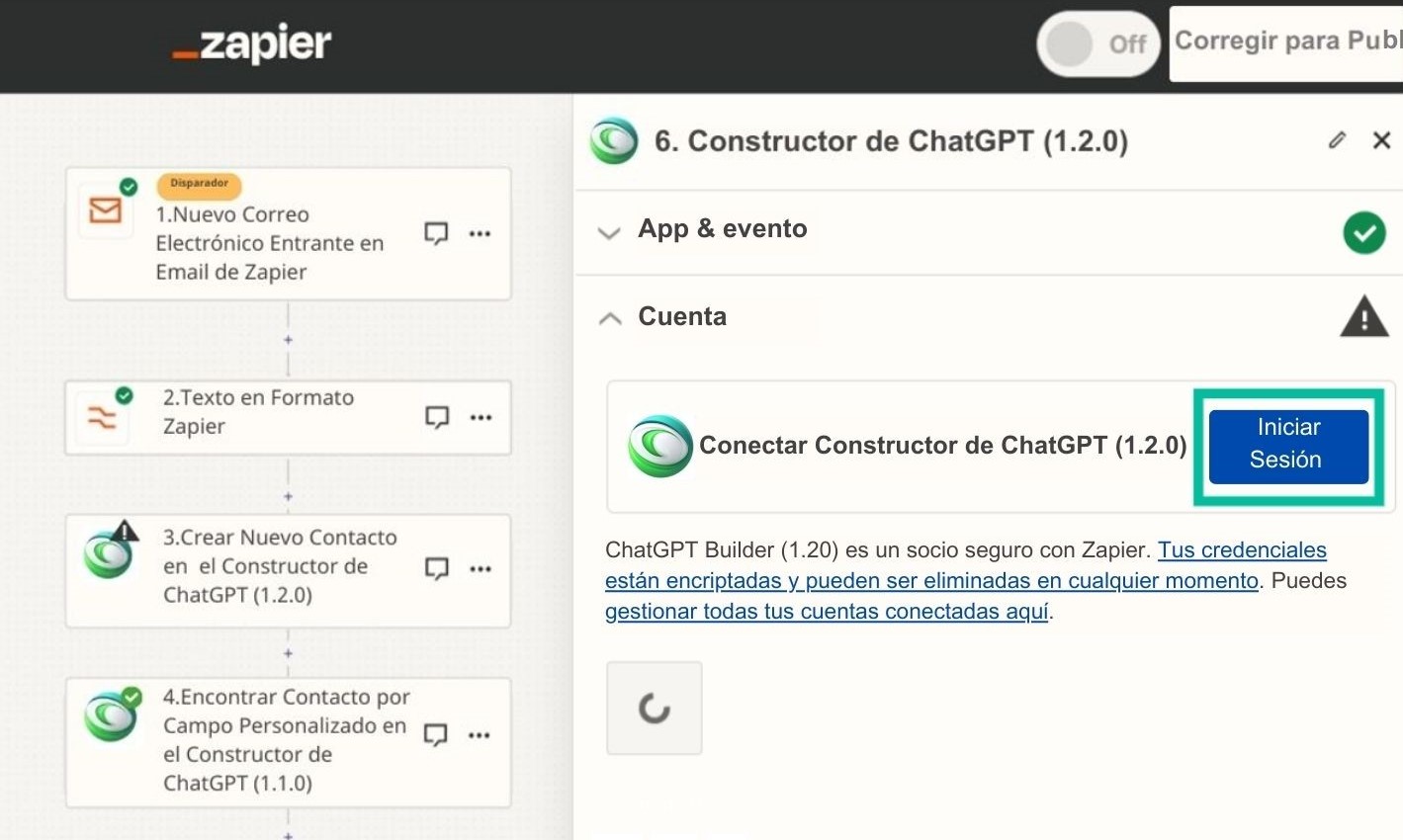Click Corregir para Publicar button
The width and height of the screenshot is (1403, 840).
click(1286, 43)
